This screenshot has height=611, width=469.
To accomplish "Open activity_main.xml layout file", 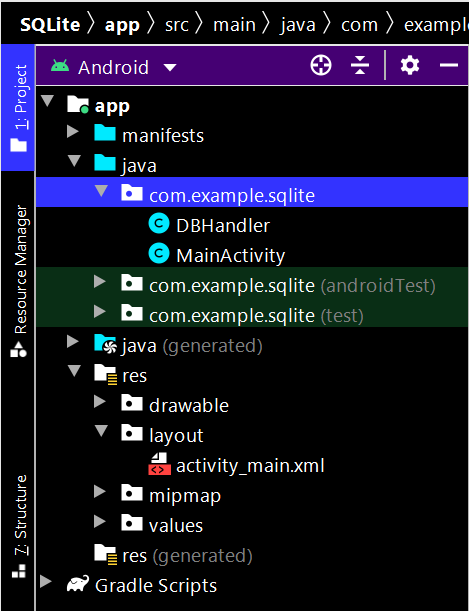I will (x=250, y=466).
